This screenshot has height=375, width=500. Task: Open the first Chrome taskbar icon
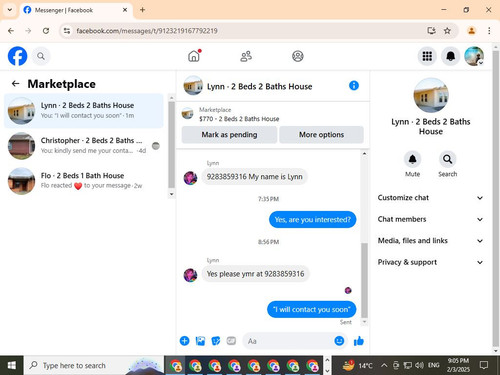[x=176, y=366]
